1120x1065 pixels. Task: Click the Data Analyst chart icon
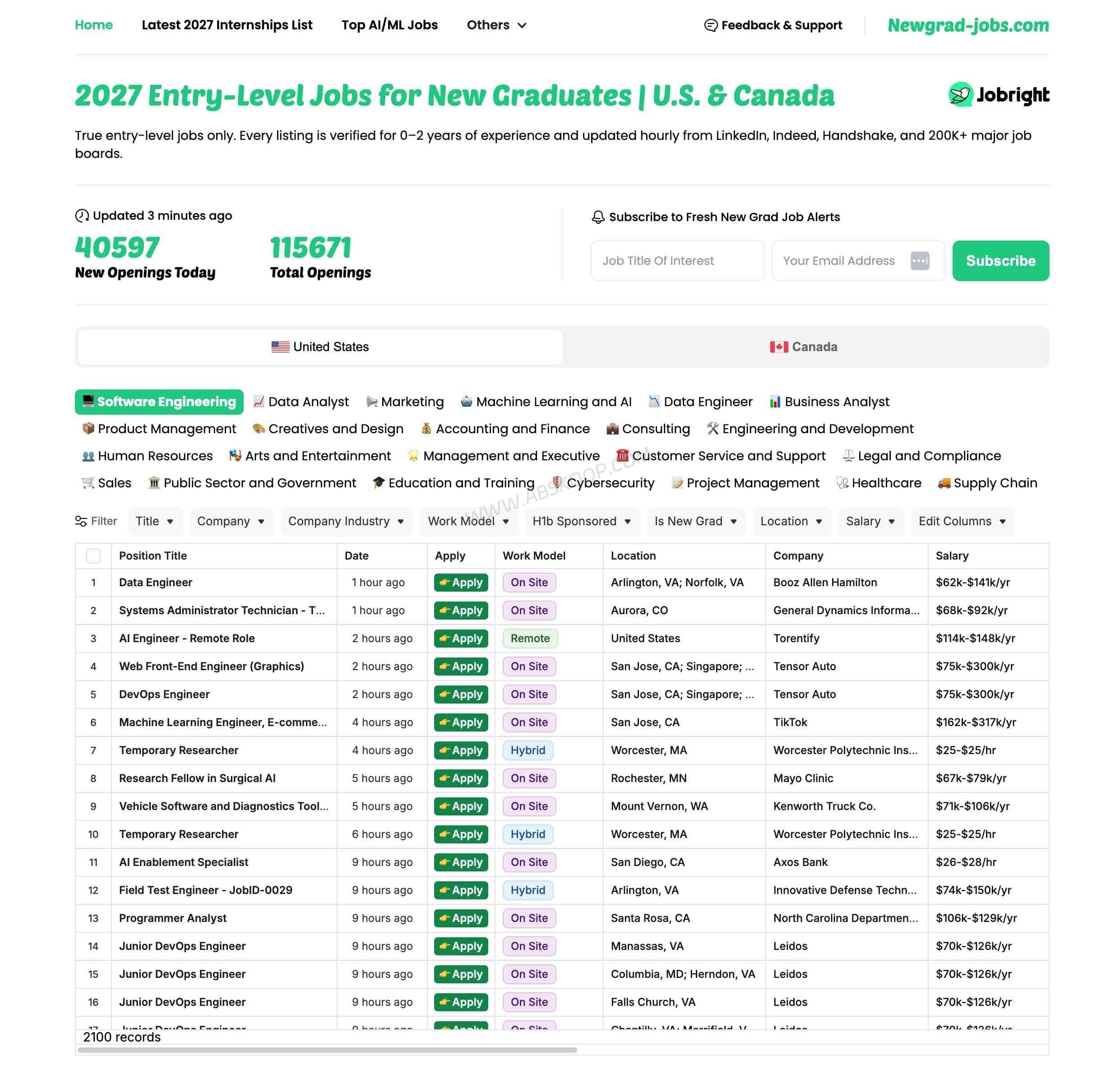tap(259, 401)
